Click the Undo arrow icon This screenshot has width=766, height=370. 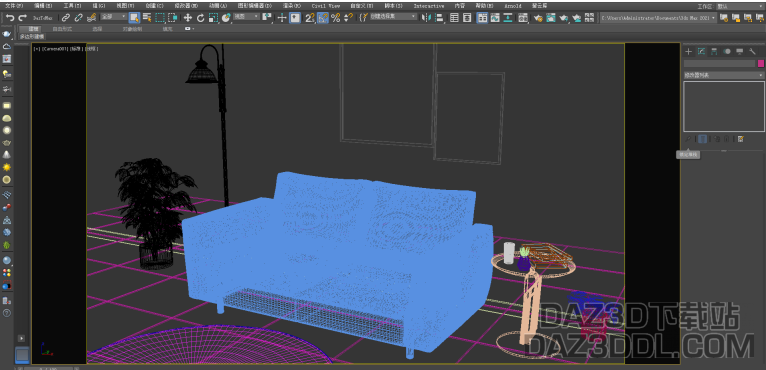10,18
